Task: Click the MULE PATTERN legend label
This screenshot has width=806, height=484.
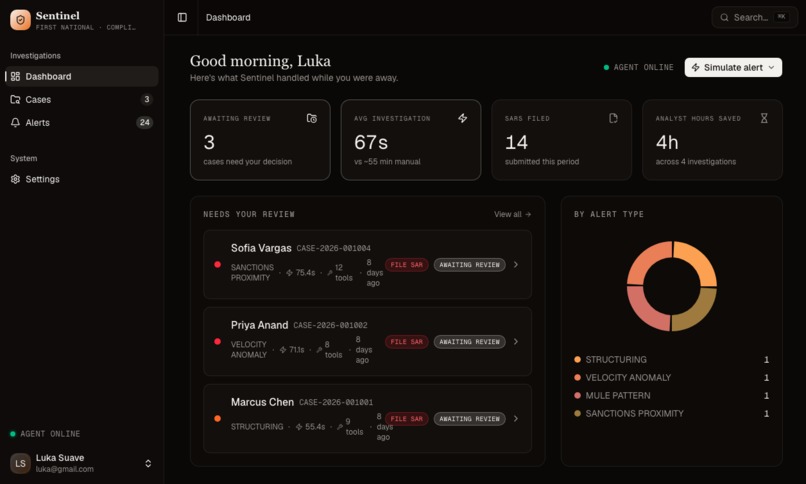Action: tap(618, 396)
